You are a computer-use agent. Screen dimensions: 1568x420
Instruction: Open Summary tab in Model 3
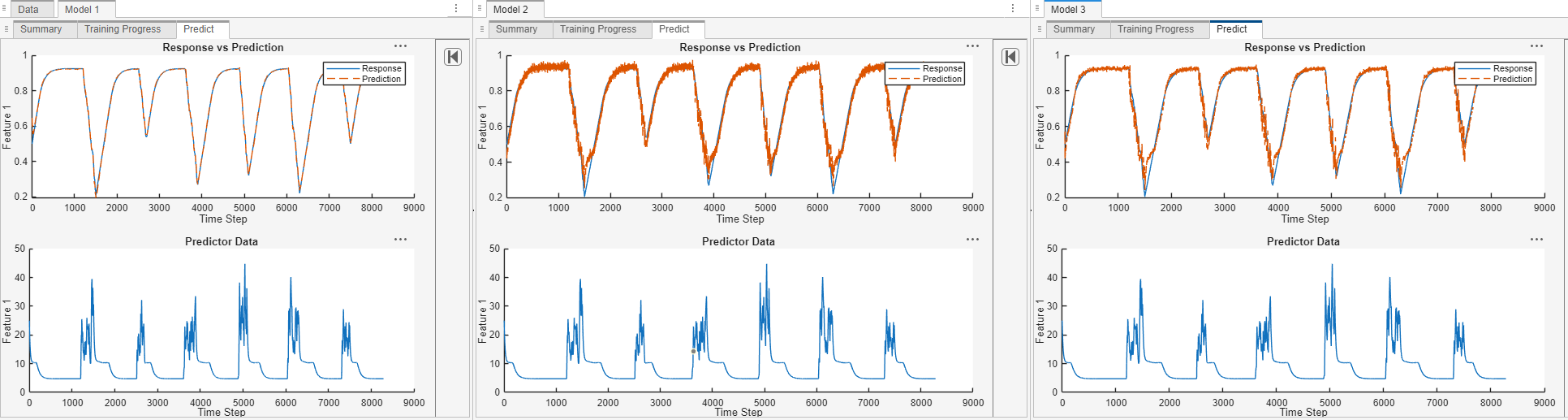point(1074,29)
